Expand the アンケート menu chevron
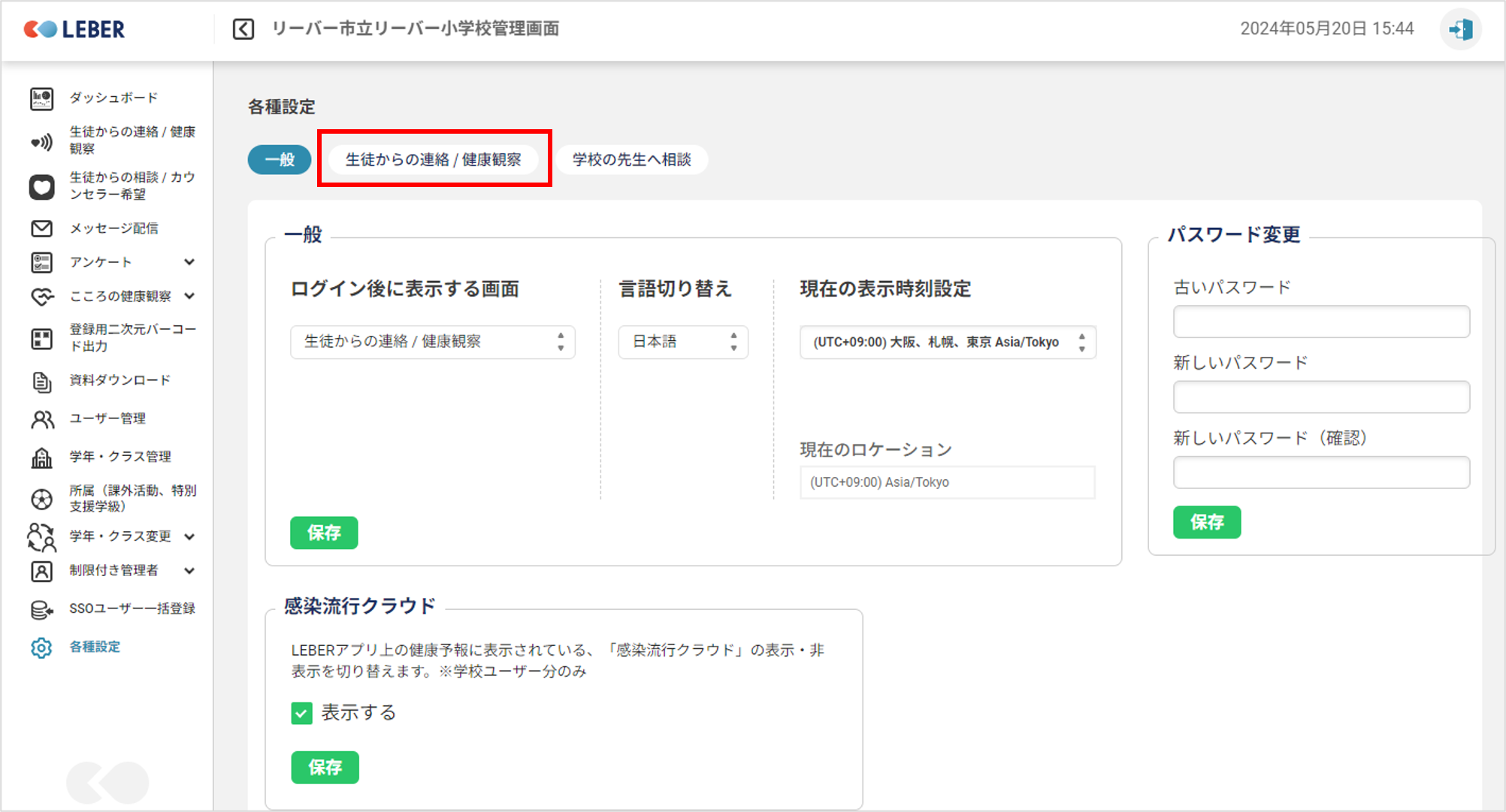1506x812 pixels. [189, 262]
